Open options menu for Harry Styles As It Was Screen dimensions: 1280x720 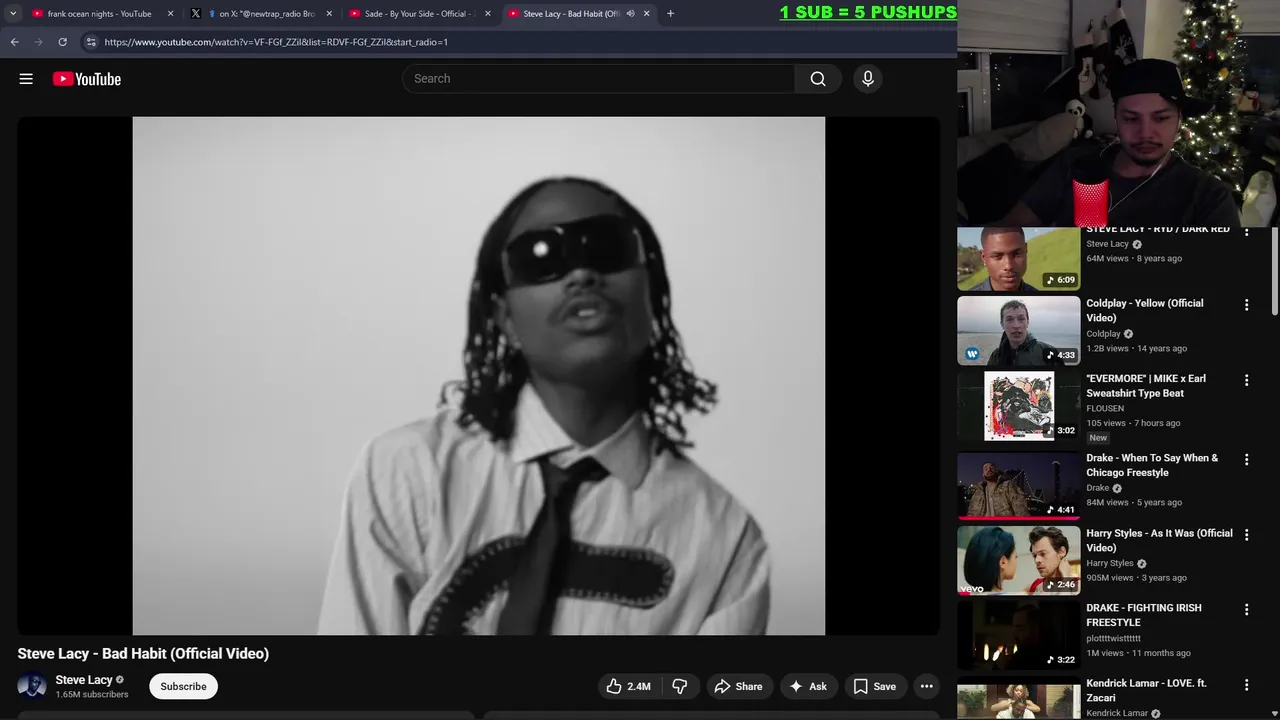(1246, 535)
